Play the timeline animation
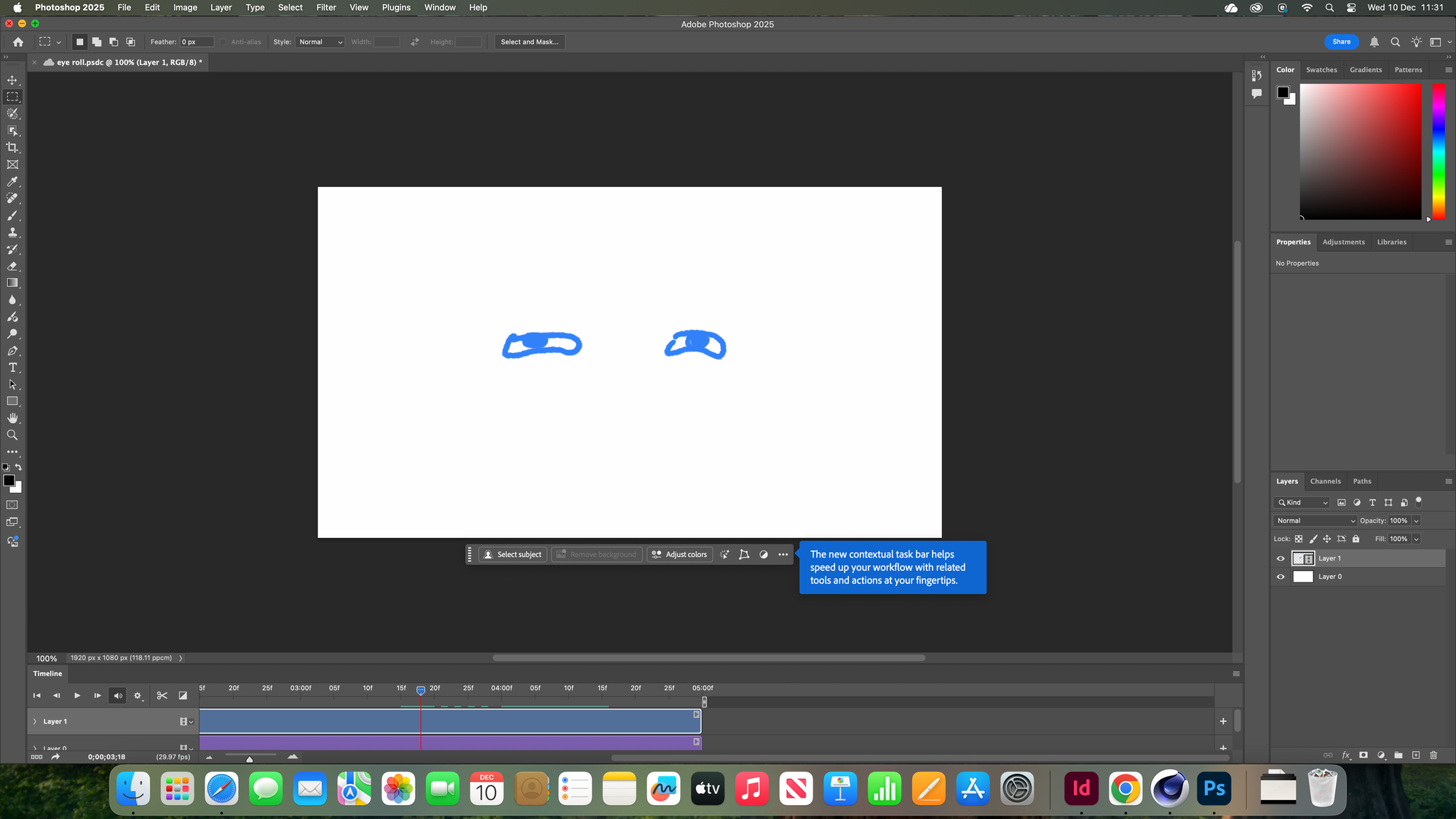Screen dimensions: 1456x819 (77, 695)
